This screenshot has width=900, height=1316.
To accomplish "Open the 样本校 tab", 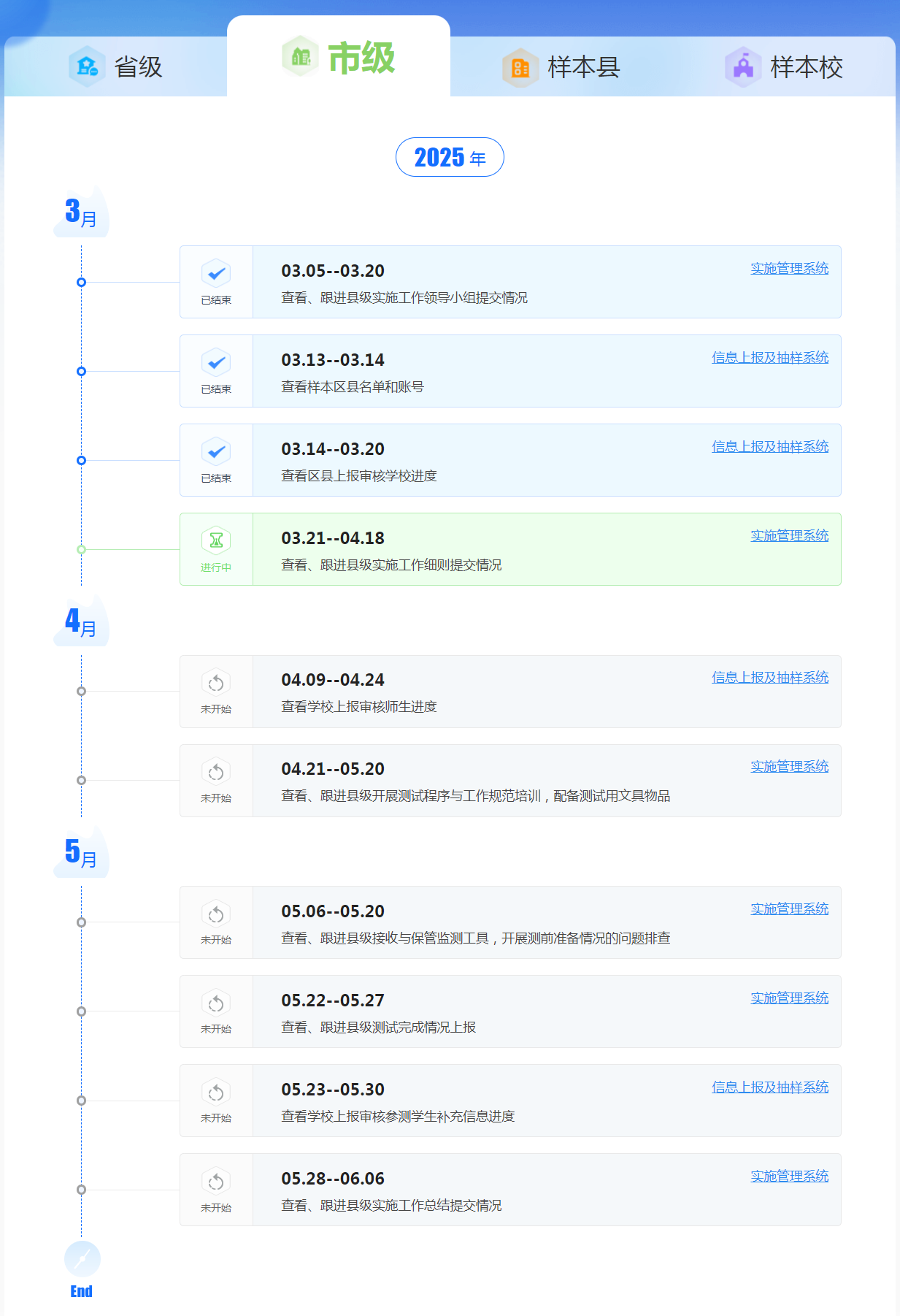I will [x=784, y=66].
